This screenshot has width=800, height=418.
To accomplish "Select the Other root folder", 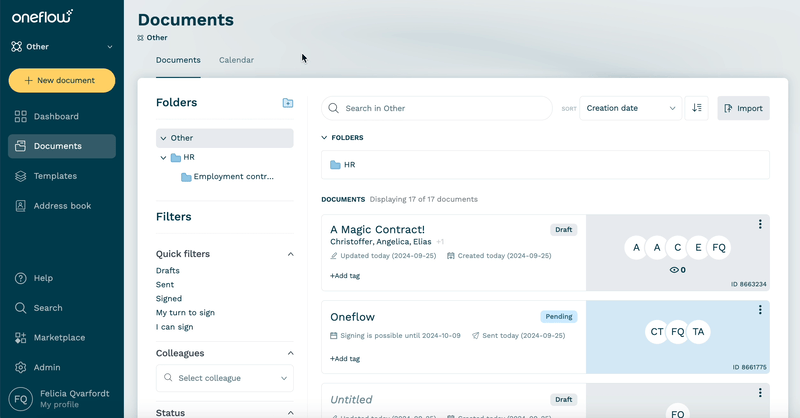I will [224, 138].
